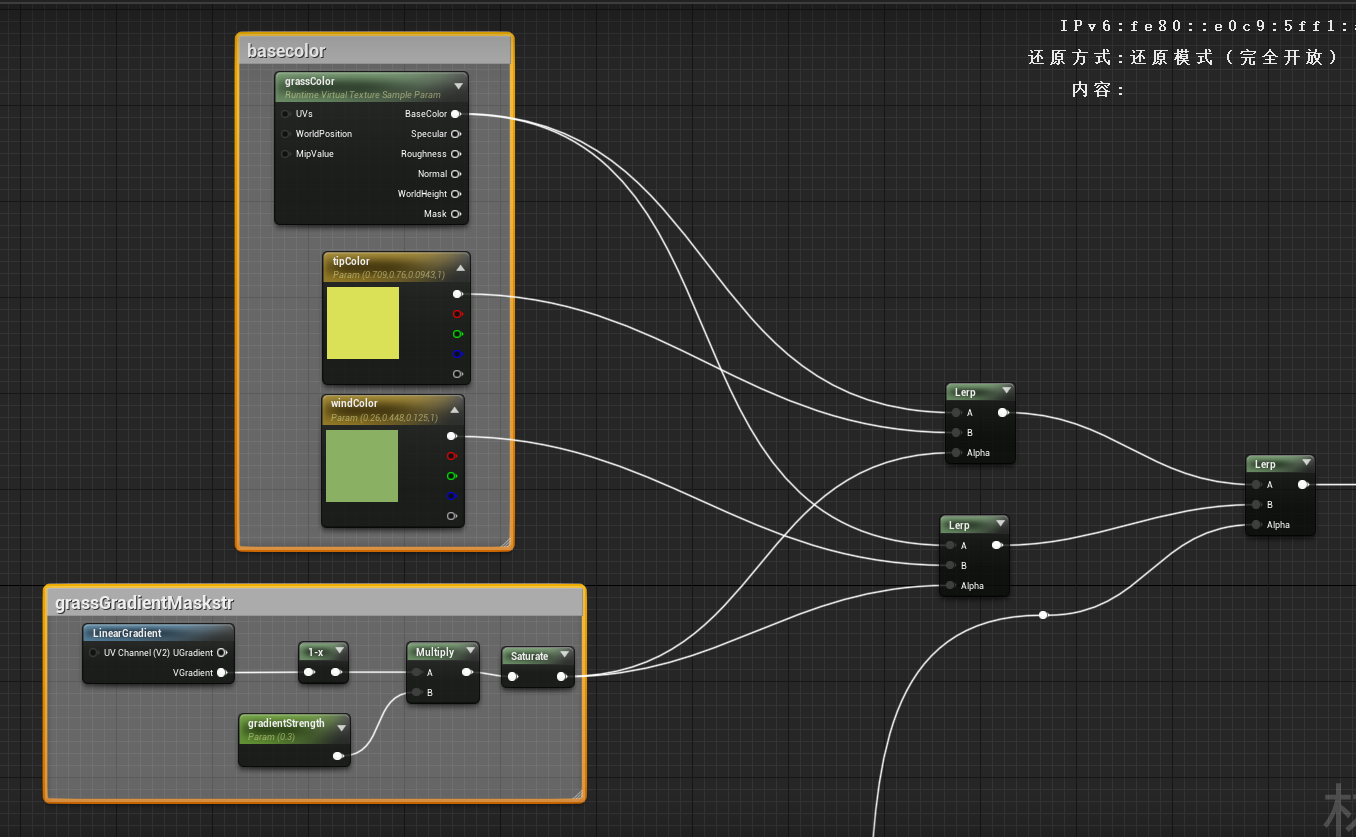Click LinearGradient UGradient output pin
The height and width of the screenshot is (837, 1356).
coord(221,653)
